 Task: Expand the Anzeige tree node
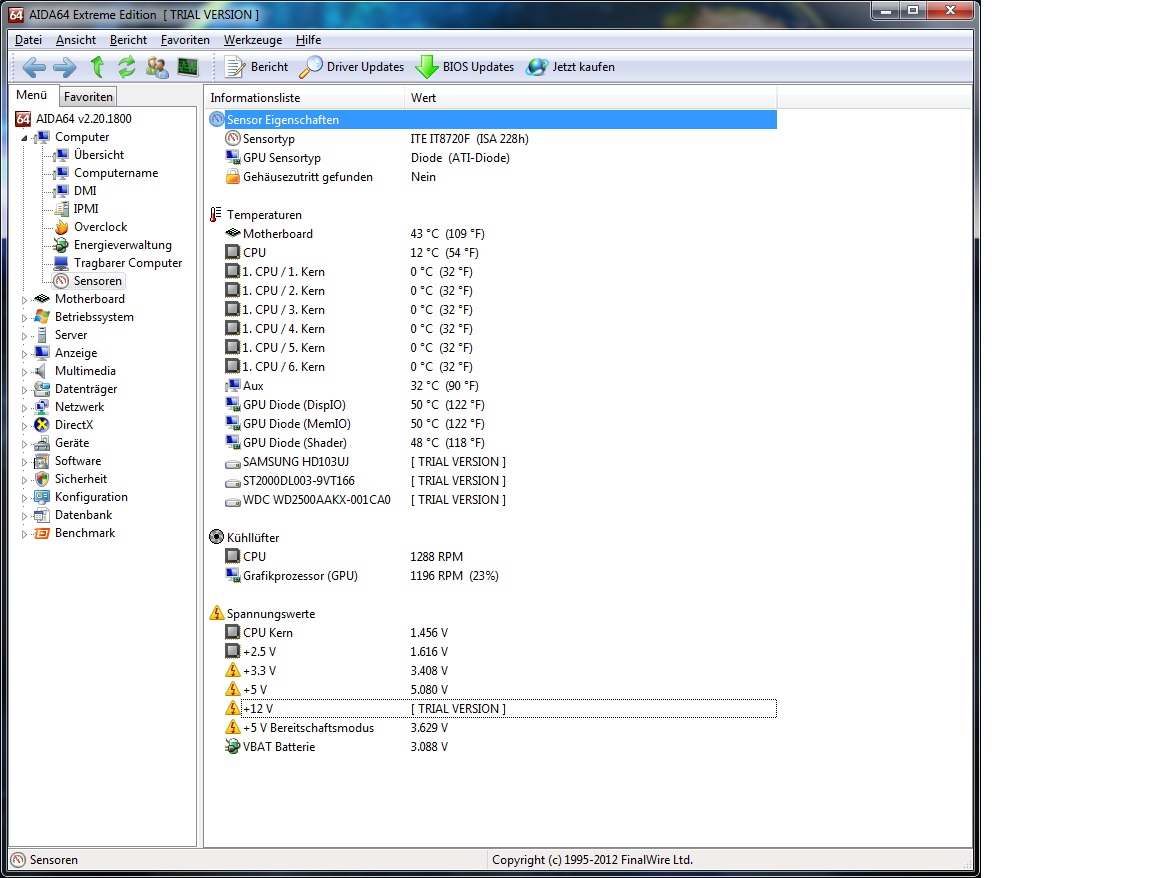click(x=24, y=353)
